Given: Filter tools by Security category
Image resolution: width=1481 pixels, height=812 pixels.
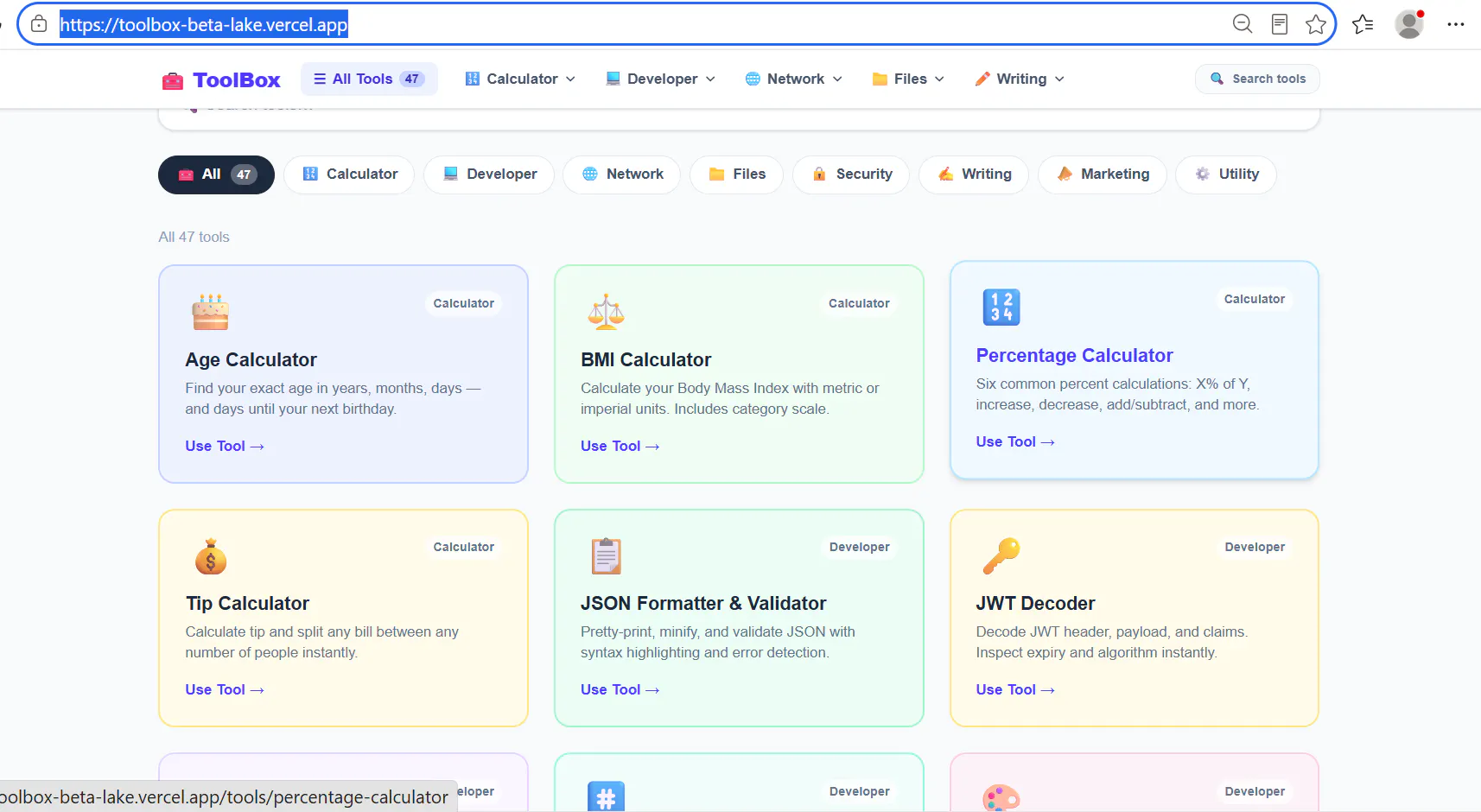Looking at the screenshot, I should (851, 174).
